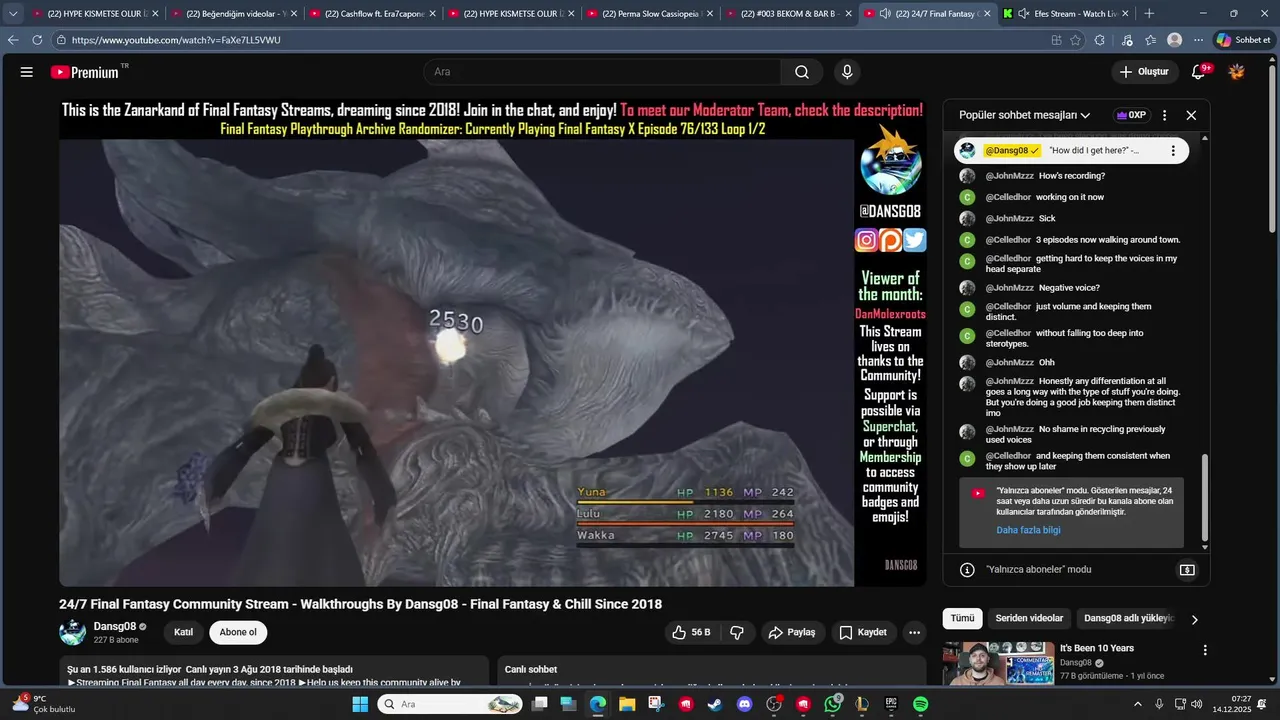Focus the YouTube Ara search field

(x=602, y=72)
